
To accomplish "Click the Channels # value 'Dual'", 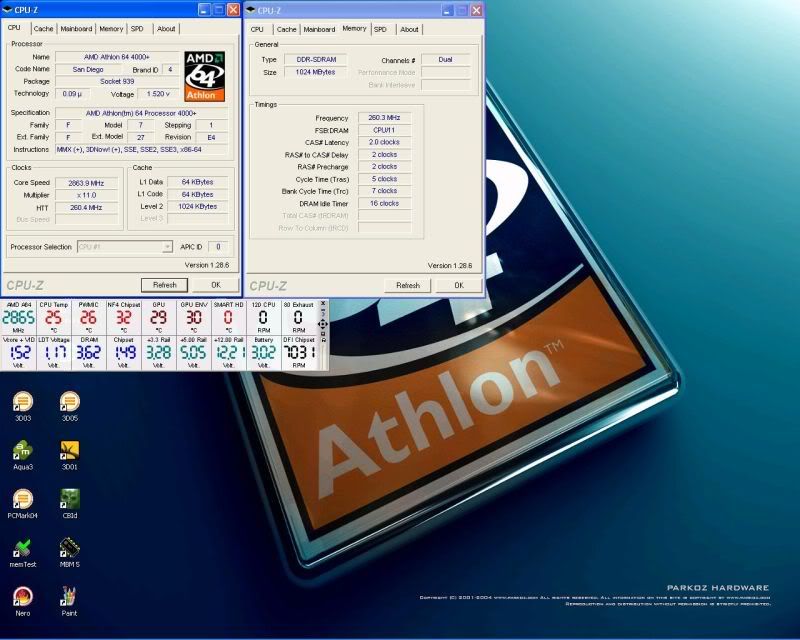I will (445, 59).
